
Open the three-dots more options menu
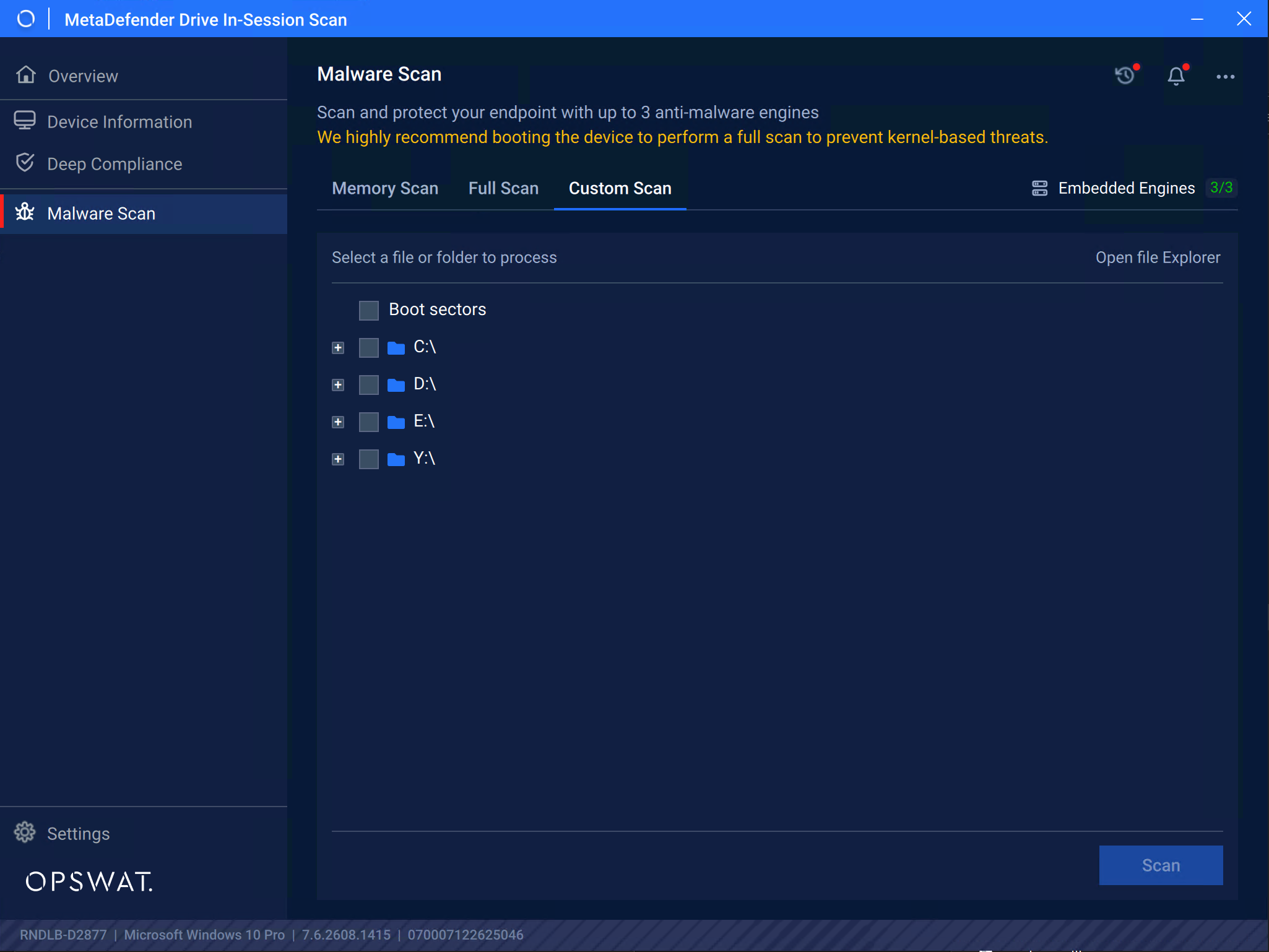coord(1225,77)
